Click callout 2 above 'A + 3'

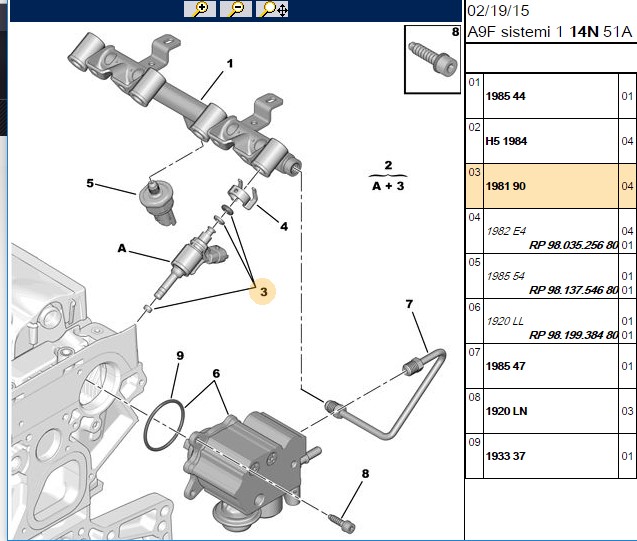[388, 165]
